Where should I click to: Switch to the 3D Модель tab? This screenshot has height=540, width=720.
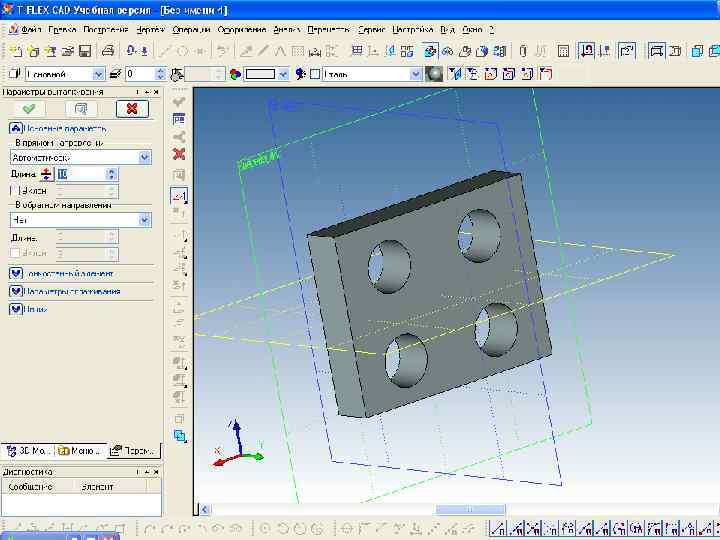(28, 451)
